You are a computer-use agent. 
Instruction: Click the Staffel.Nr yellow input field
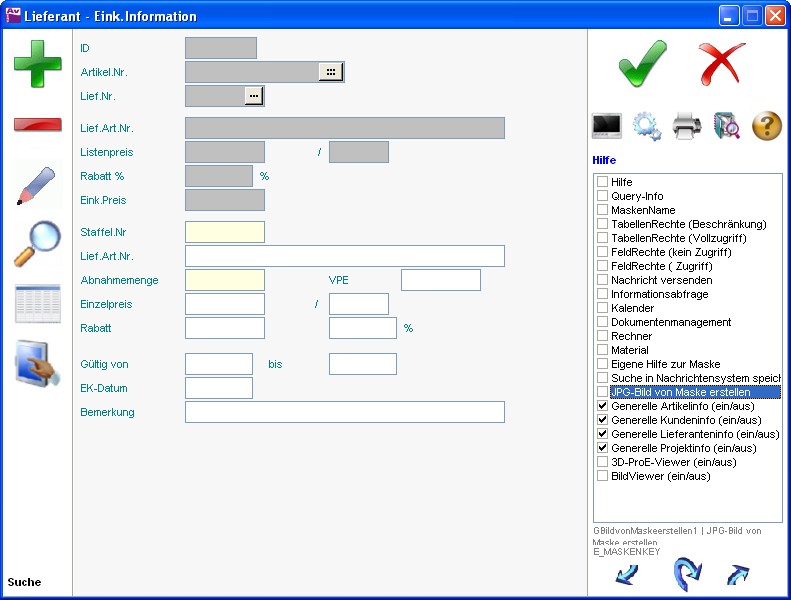225,232
